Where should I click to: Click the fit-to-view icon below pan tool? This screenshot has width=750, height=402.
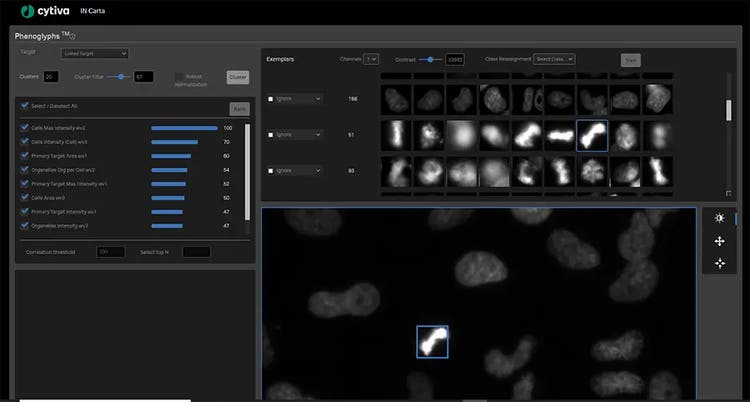pos(719,263)
